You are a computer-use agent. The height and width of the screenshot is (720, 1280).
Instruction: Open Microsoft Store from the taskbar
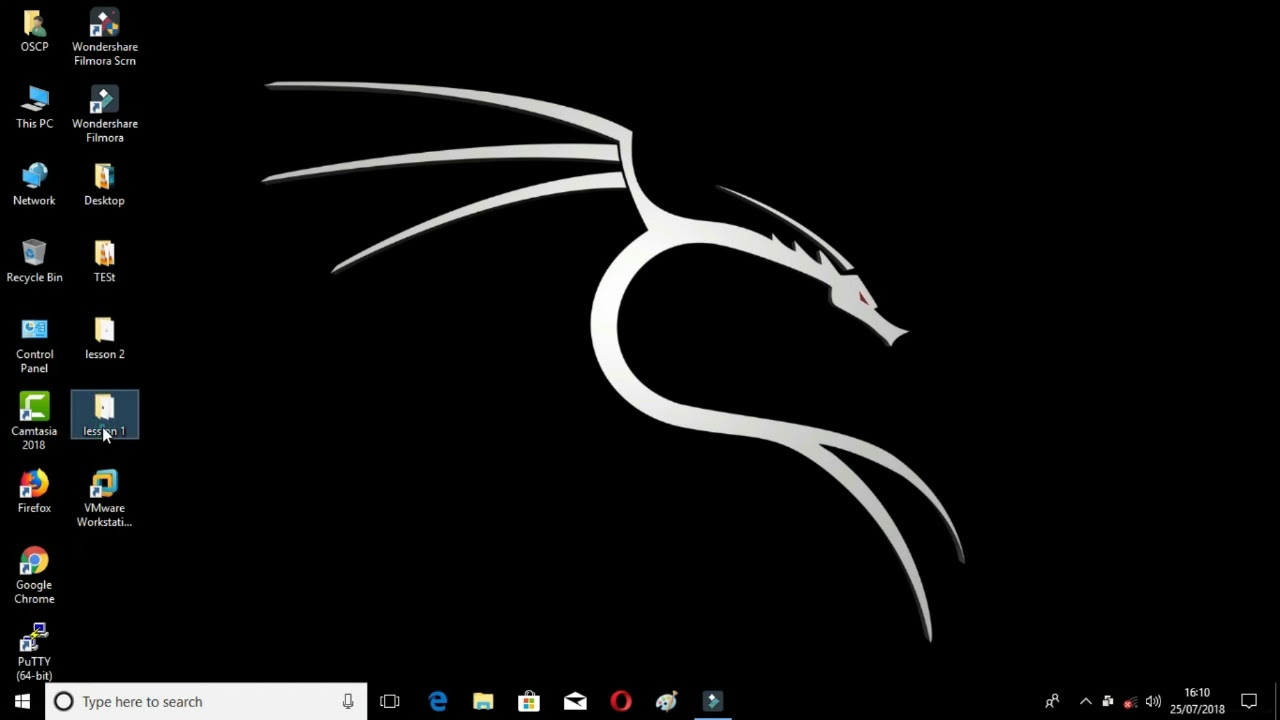tap(529, 701)
